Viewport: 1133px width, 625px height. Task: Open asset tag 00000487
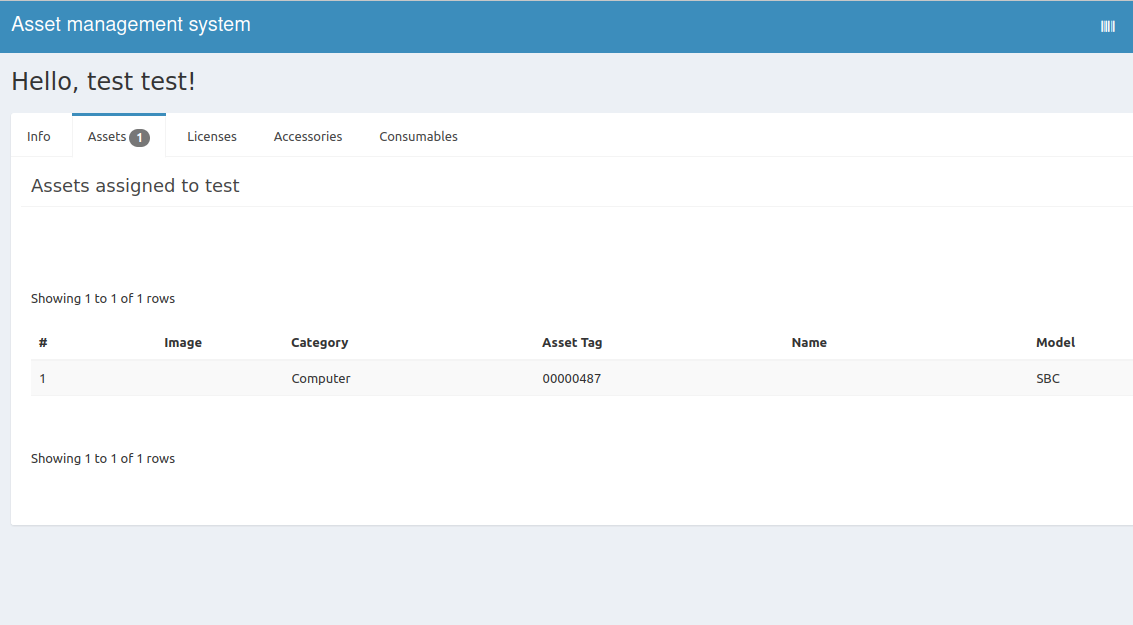pyautogui.click(x=570, y=378)
